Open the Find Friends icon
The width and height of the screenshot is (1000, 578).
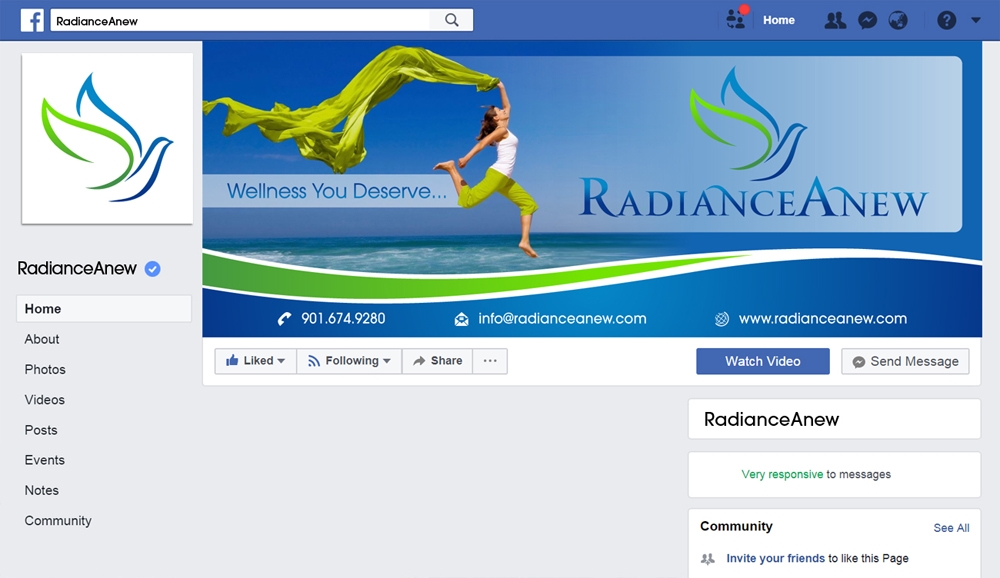coord(835,20)
